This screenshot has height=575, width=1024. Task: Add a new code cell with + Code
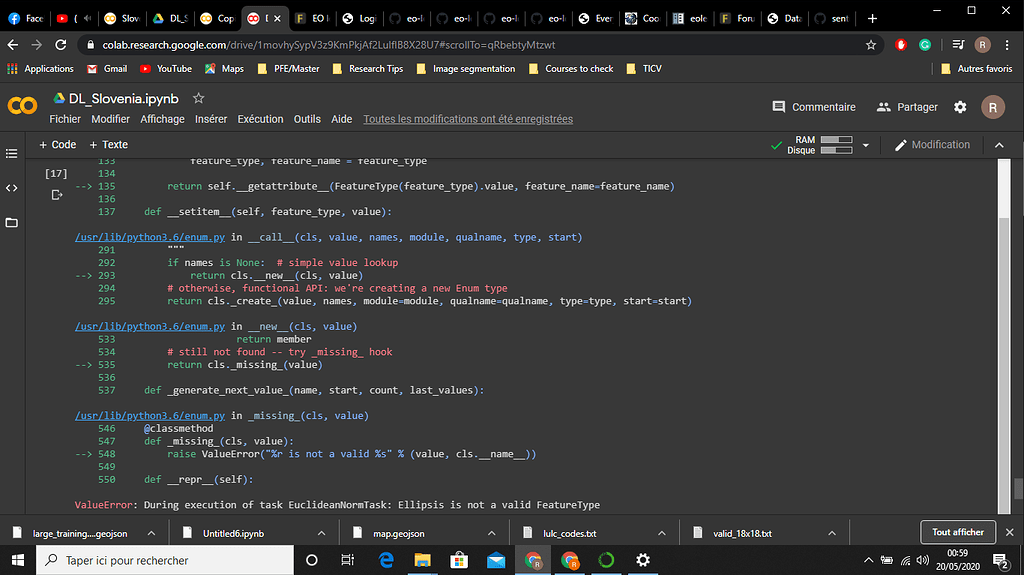pyautogui.click(x=57, y=145)
